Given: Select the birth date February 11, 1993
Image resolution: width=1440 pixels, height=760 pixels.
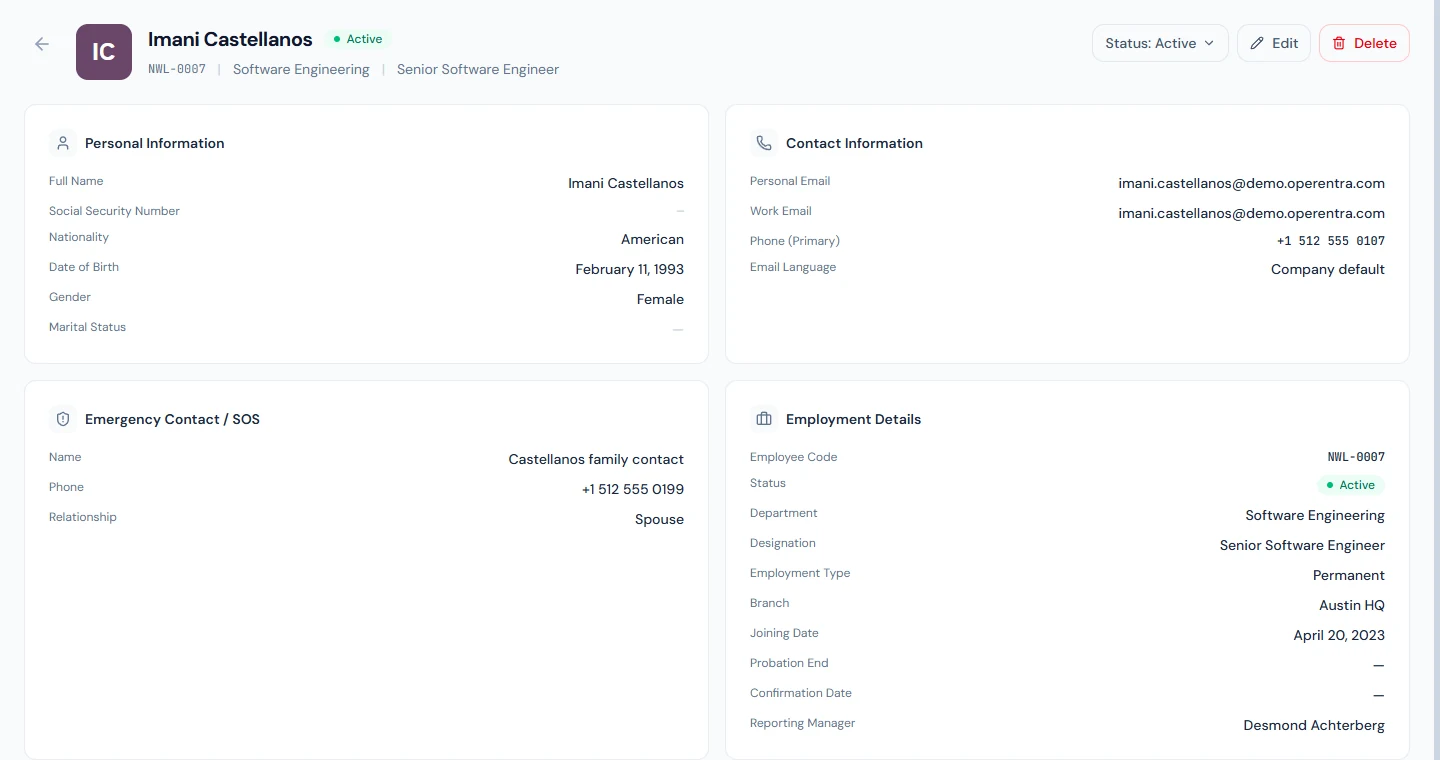Looking at the screenshot, I should coord(630,269).
